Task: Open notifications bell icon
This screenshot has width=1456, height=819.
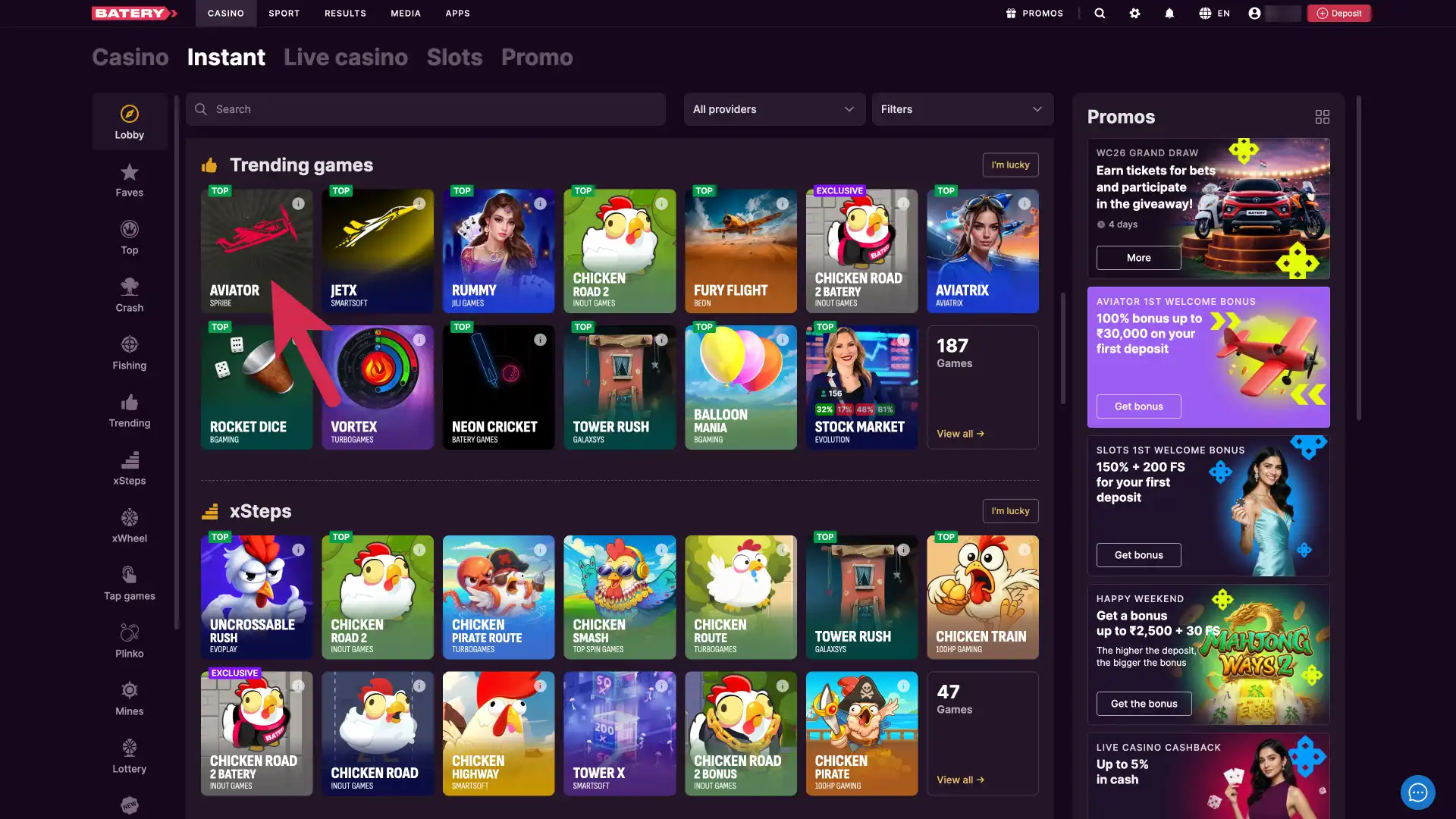Action: [1169, 13]
